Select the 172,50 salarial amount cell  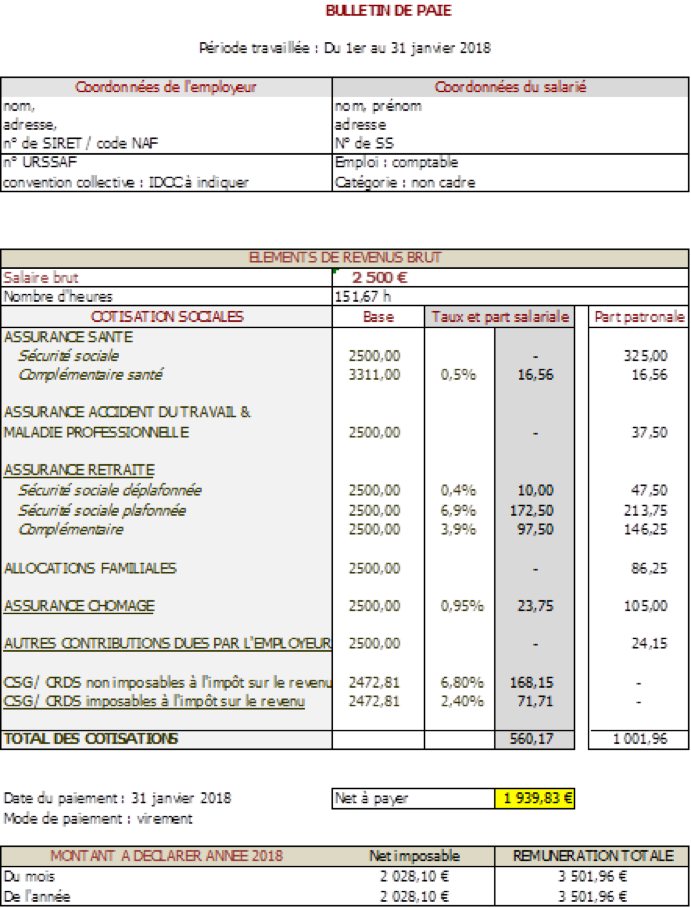click(x=536, y=510)
